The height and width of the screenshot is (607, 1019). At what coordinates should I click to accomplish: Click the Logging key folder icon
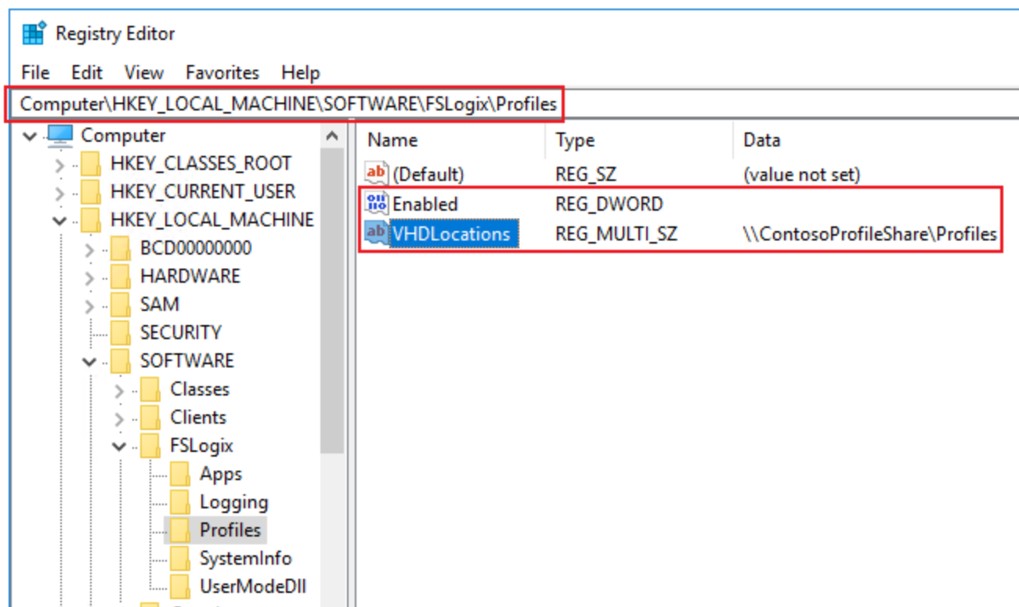click(180, 502)
